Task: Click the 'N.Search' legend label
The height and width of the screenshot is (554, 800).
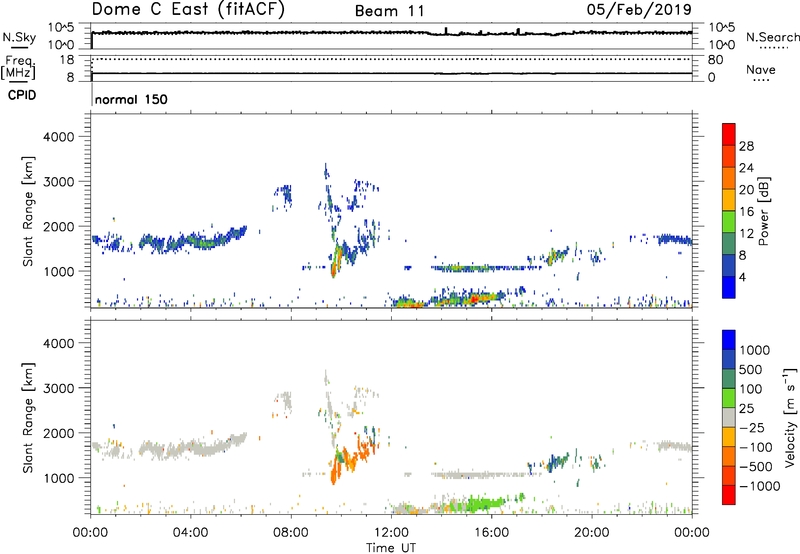Action: tap(772, 37)
